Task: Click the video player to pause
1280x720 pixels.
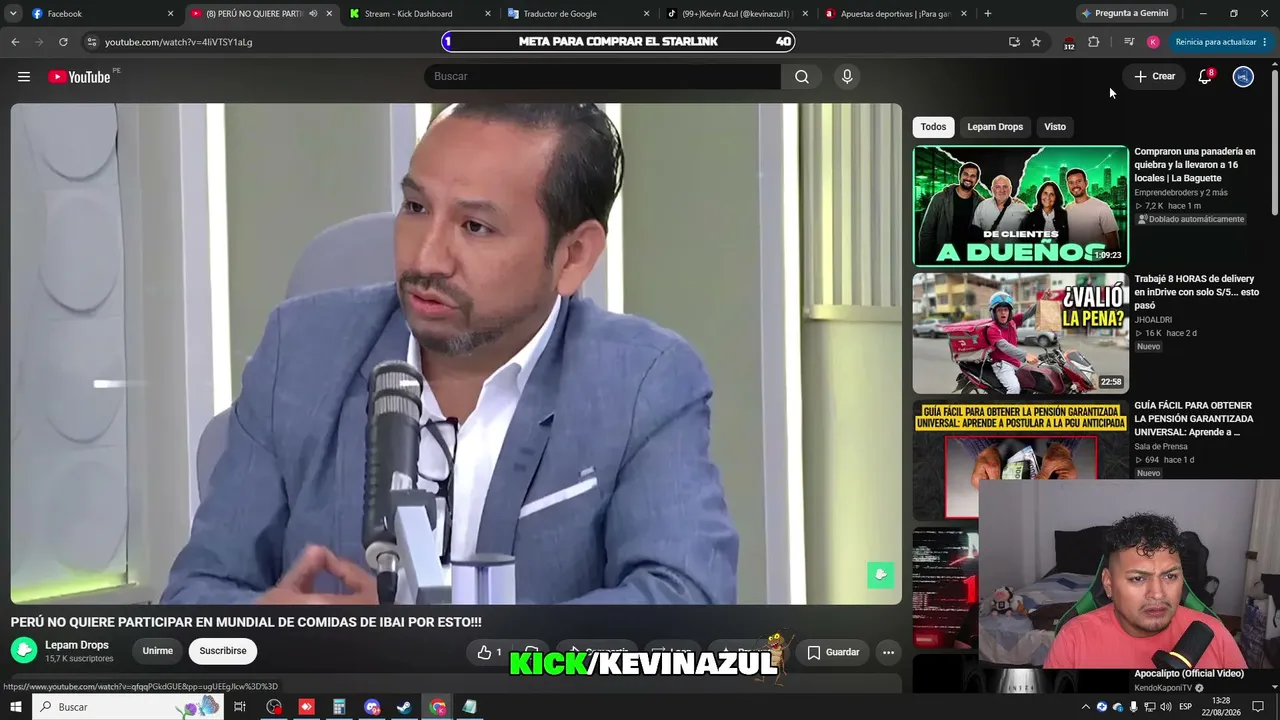Action: 456,354
